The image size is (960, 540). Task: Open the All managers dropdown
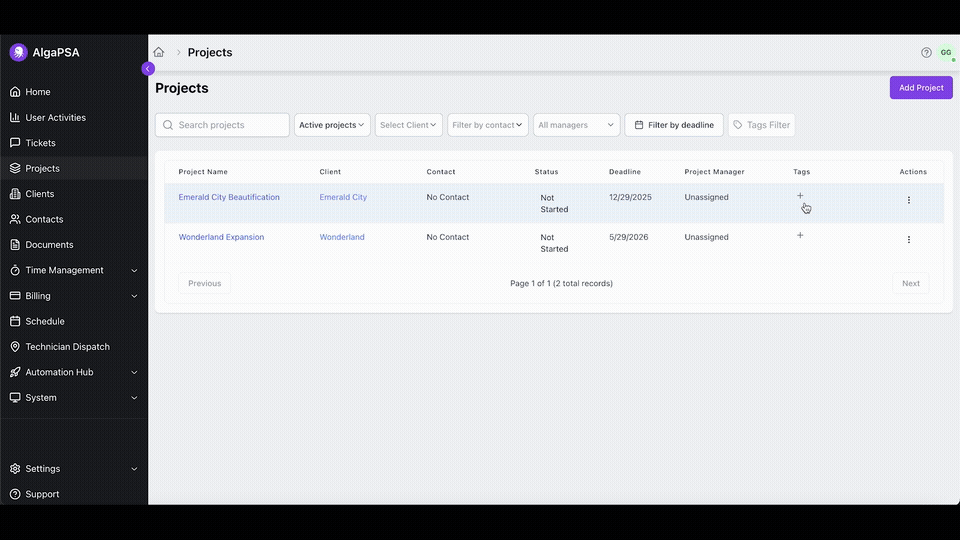(576, 125)
